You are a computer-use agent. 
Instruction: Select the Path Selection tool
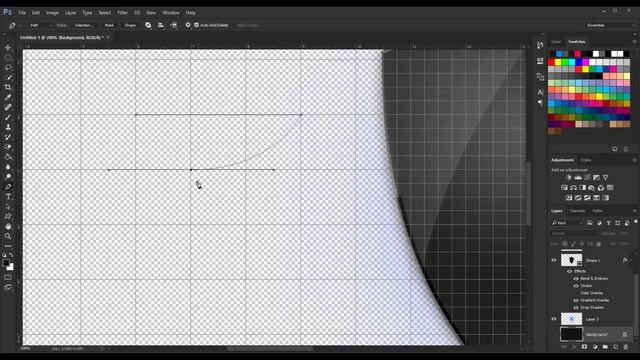tap(8, 207)
